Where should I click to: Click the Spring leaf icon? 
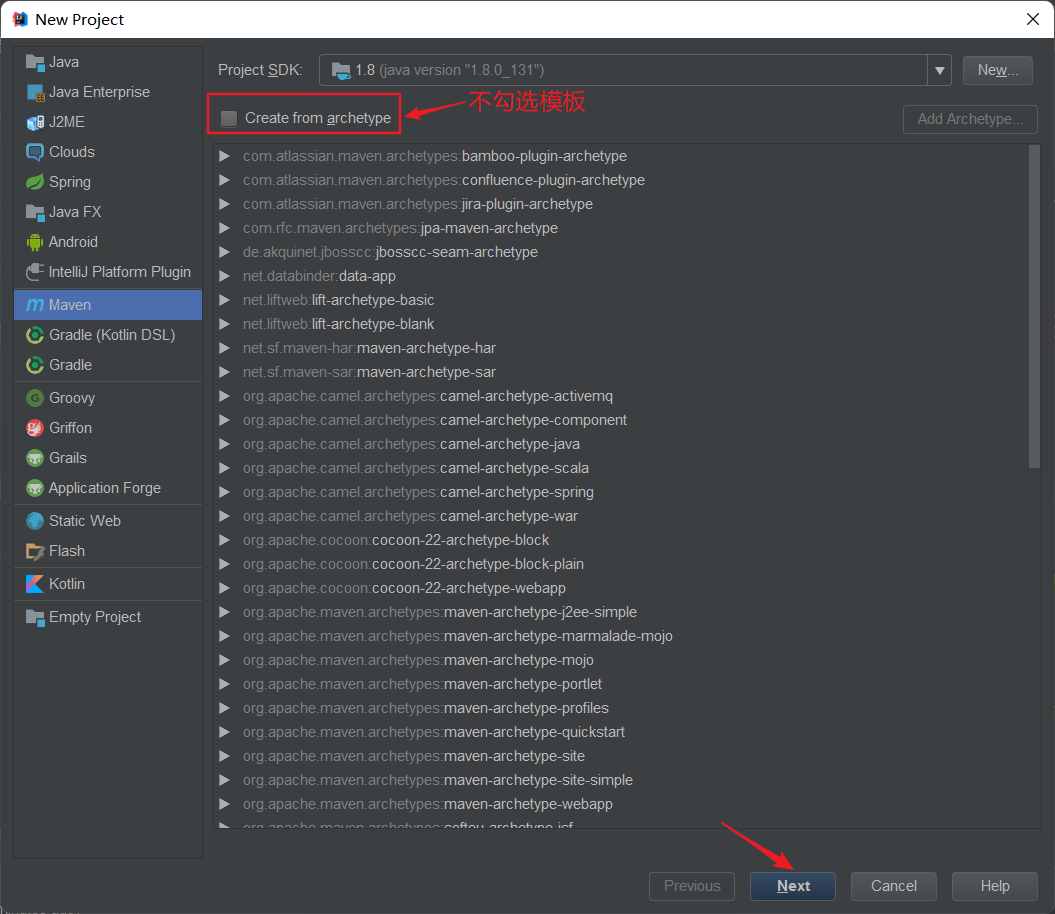tap(35, 182)
